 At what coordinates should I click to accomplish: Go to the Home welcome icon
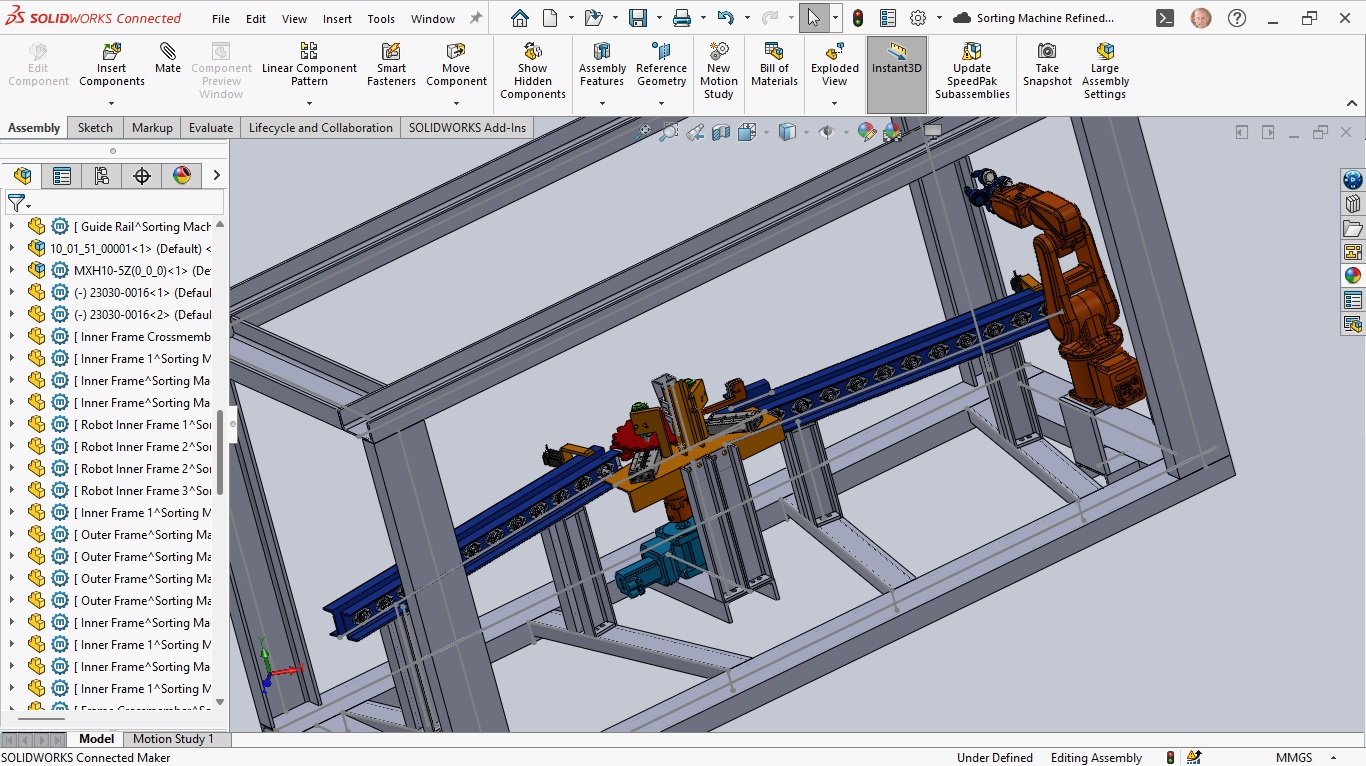[520, 18]
